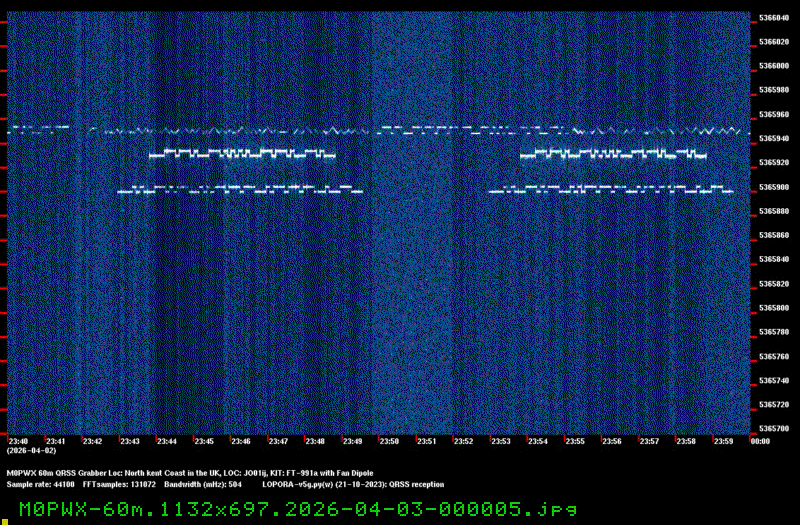
Task: Click the 5366000 frequency scale value
Action: [774, 66]
